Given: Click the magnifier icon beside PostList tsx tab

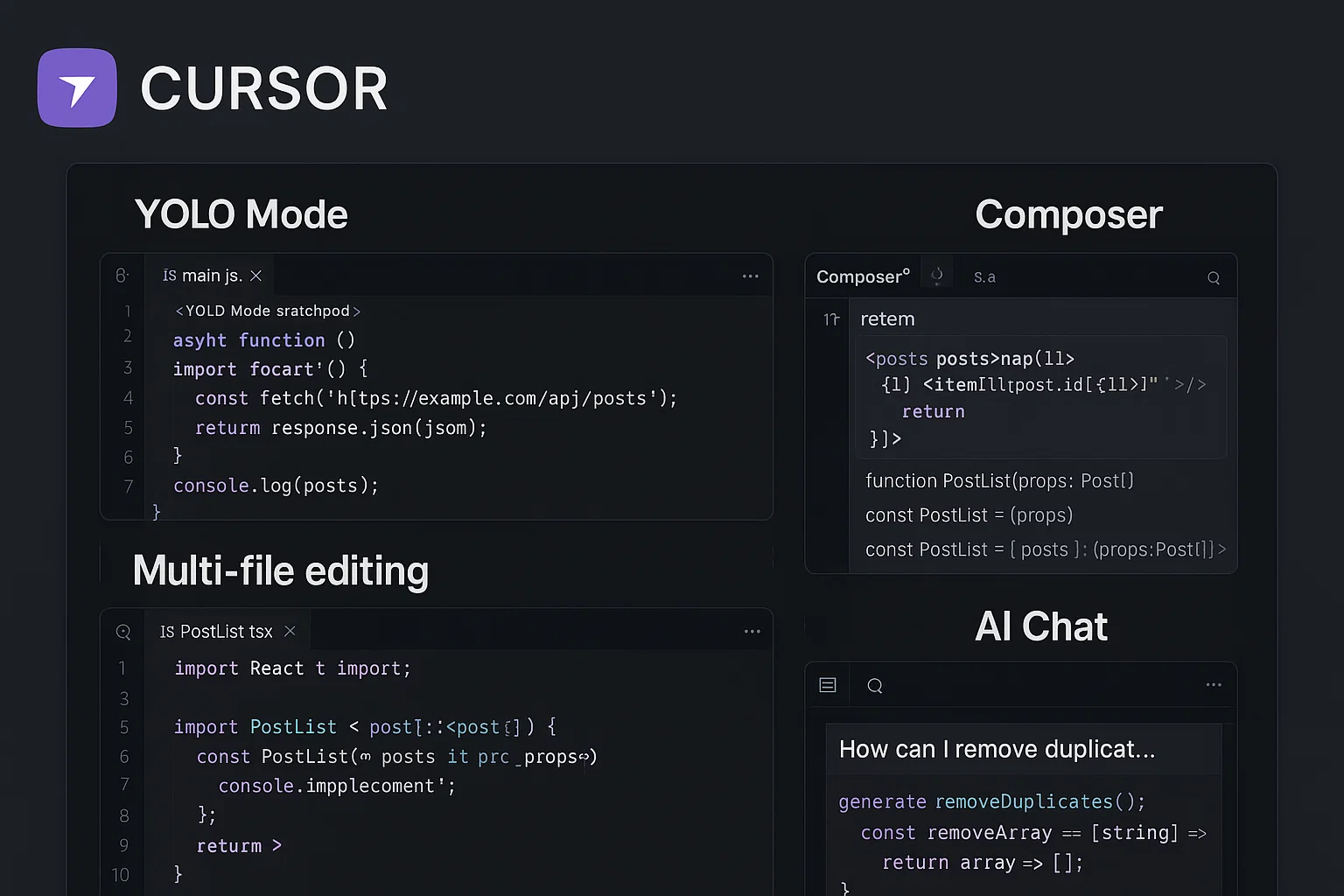Looking at the screenshot, I should tap(123, 632).
